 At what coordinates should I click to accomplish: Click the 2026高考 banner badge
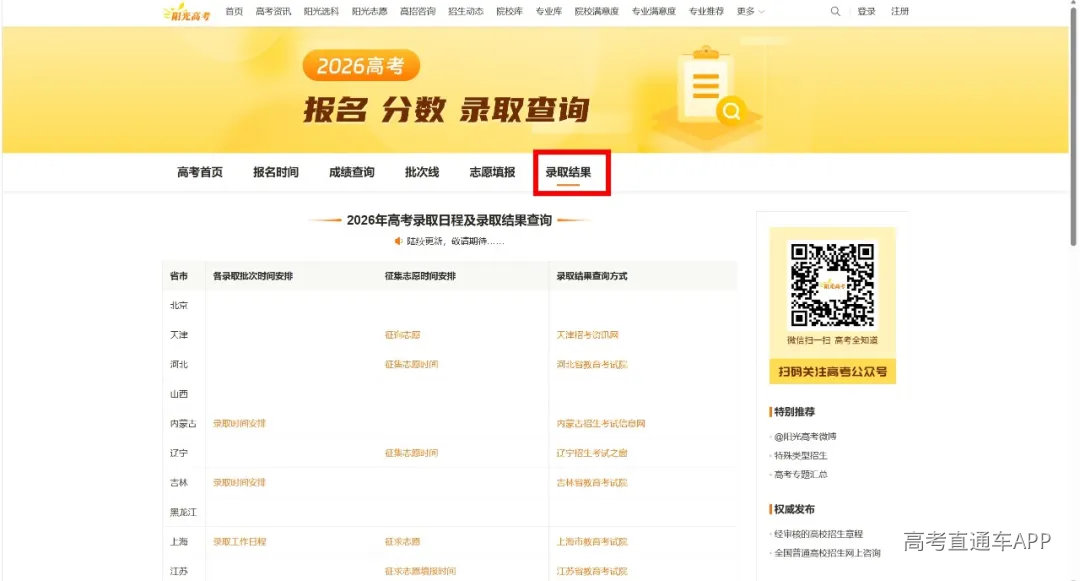coord(361,65)
